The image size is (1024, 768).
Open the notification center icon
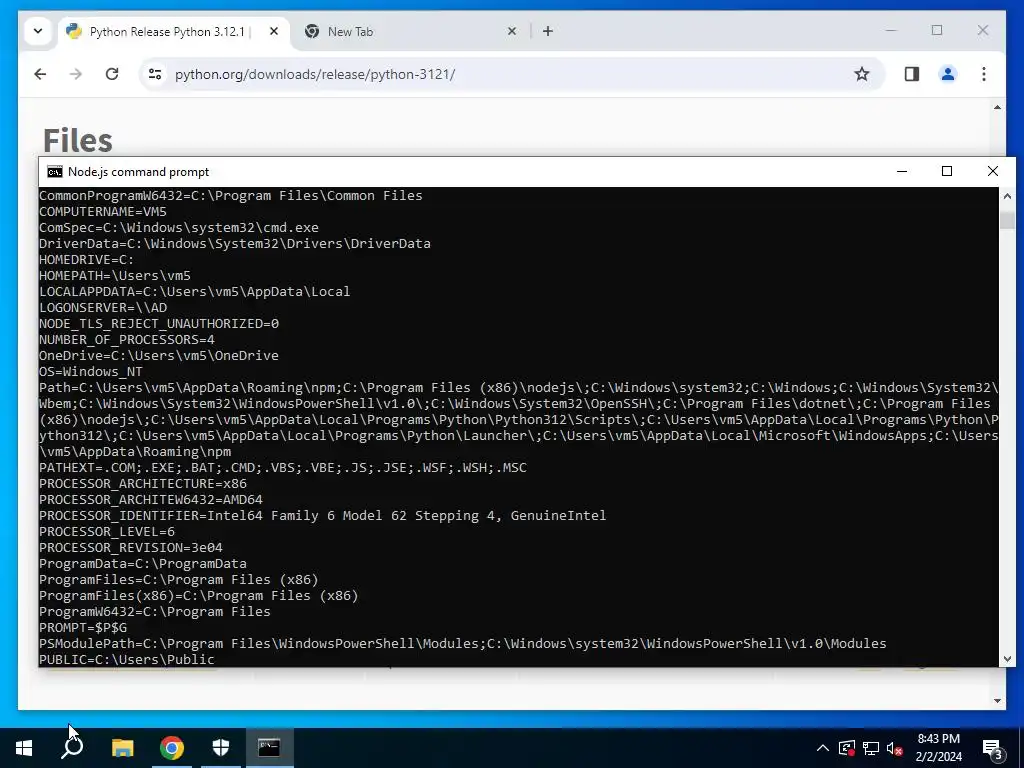(x=993, y=749)
